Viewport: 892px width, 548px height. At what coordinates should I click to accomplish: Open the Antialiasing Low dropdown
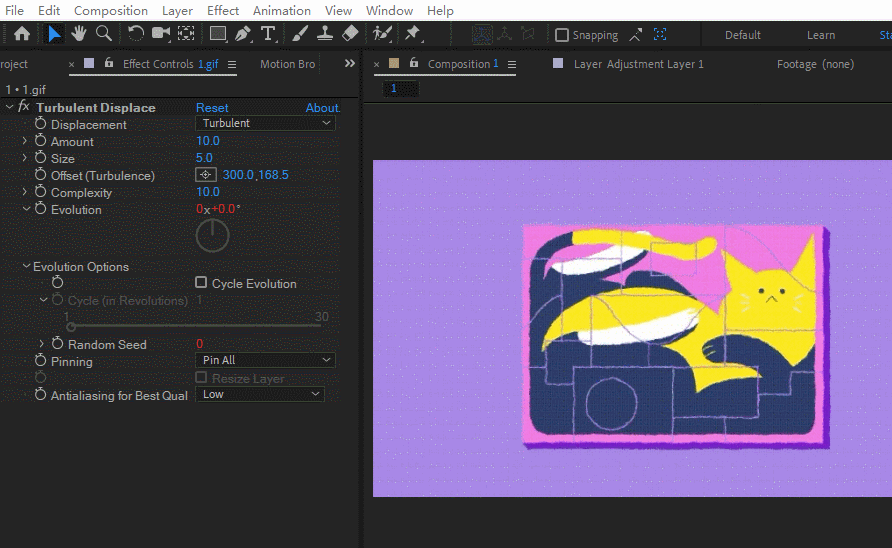[260, 394]
